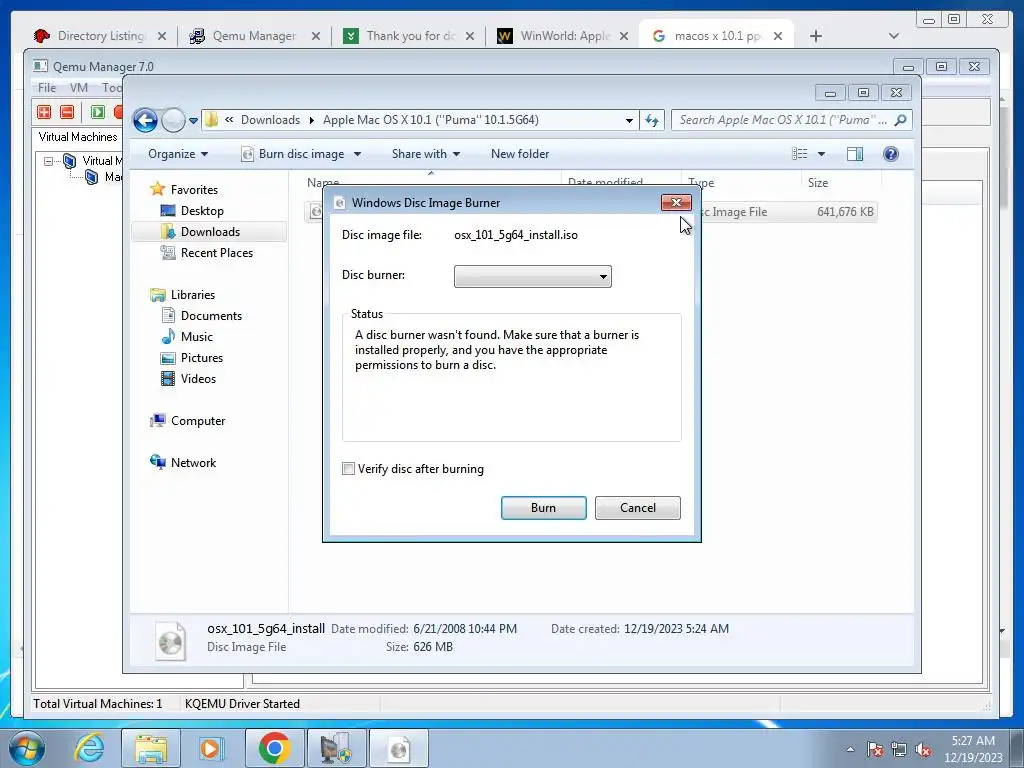Check Verify disc after burning
Screen dimensions: 1024x768
tap(348, 469)
